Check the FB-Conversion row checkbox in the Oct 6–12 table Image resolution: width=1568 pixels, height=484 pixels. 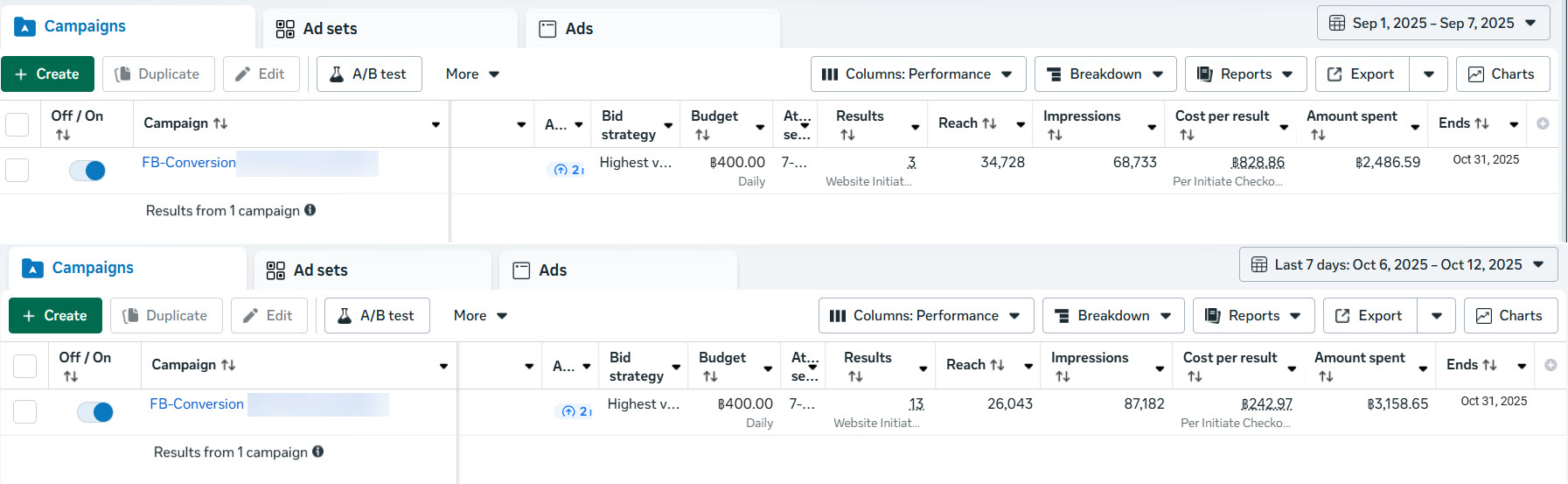coord(25,411)
